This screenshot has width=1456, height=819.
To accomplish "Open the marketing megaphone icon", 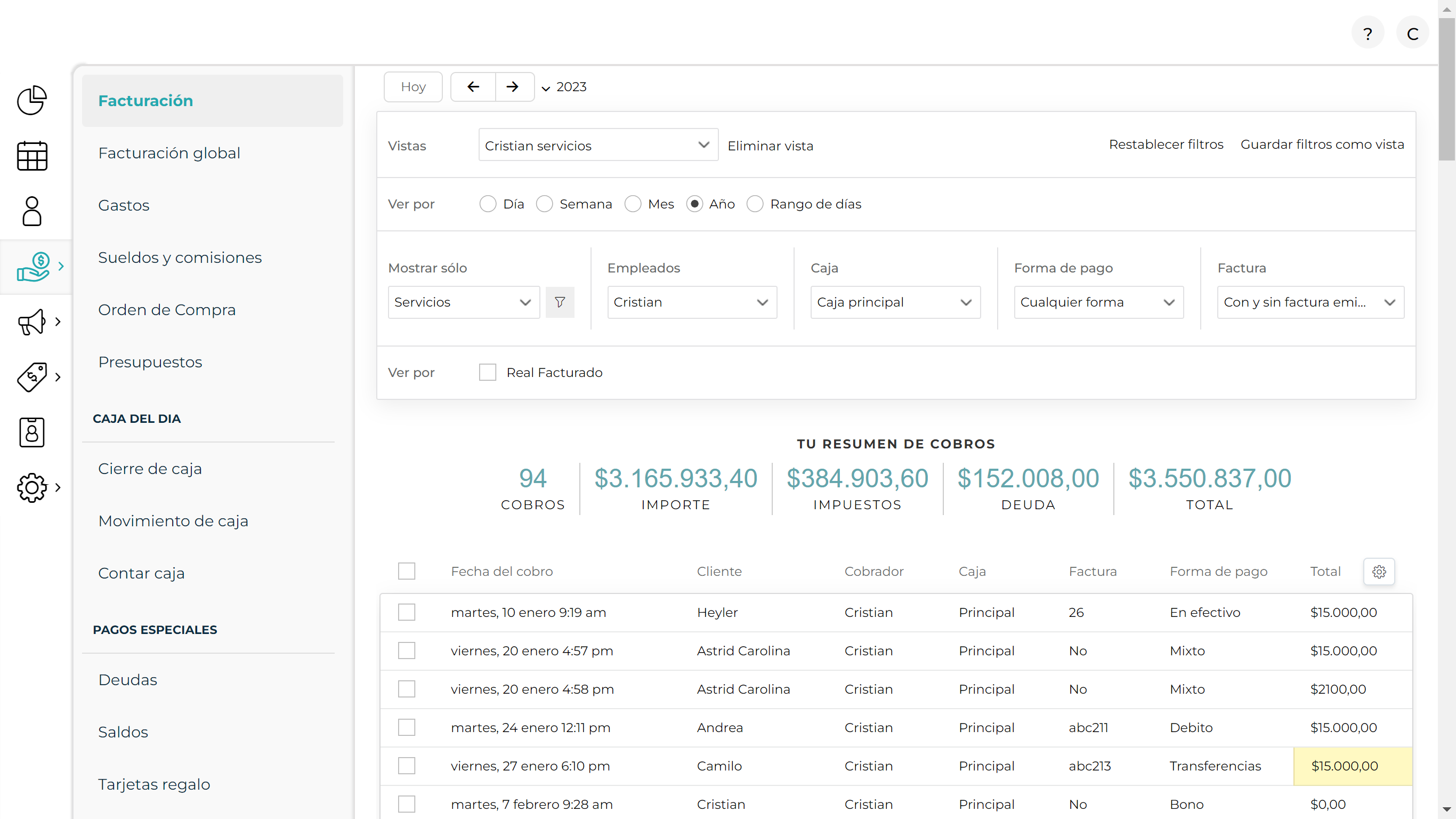I will coord(31,322).
